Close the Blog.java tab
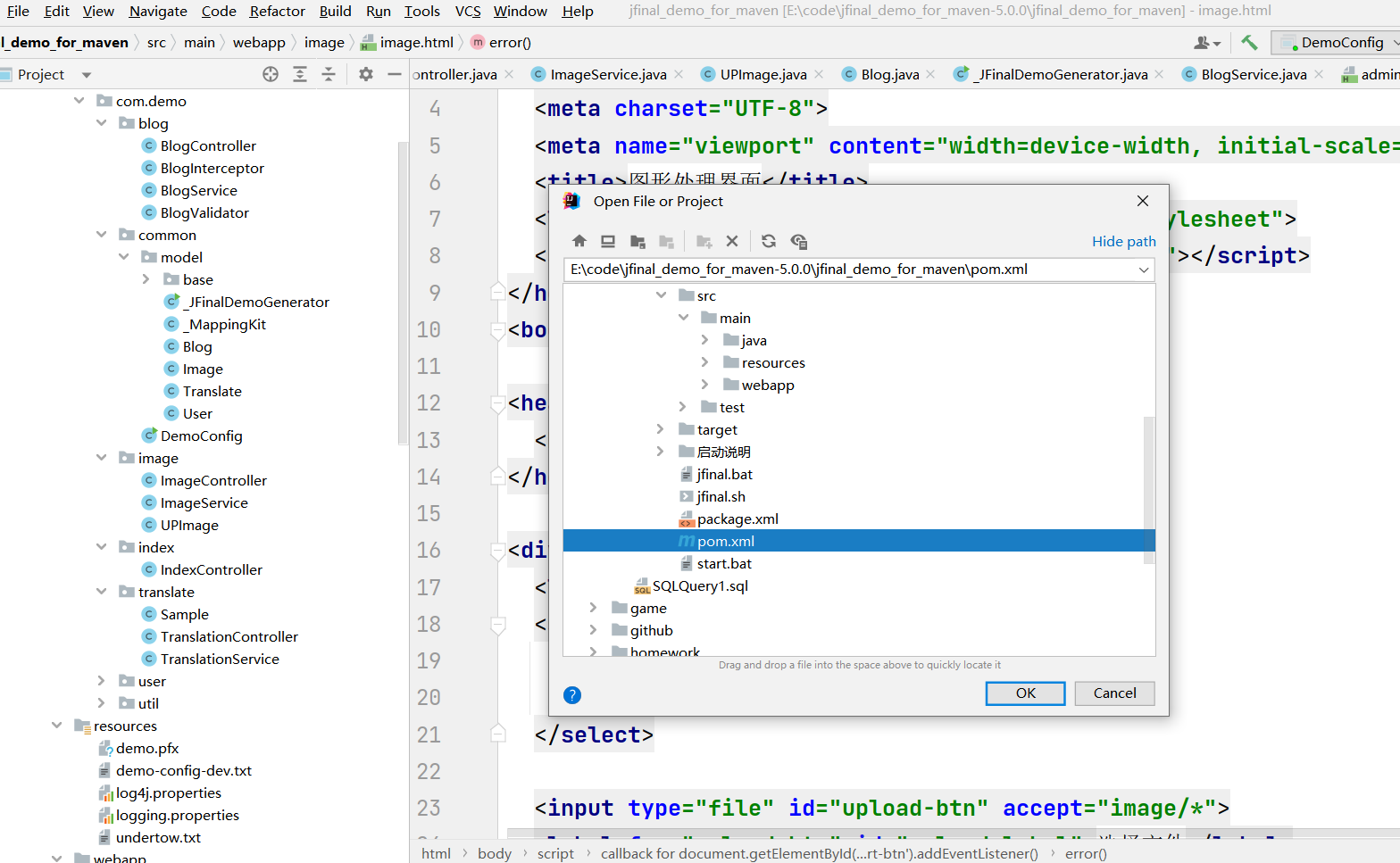The width and height of the screenshot is (1400, 863). pos(930,74)
